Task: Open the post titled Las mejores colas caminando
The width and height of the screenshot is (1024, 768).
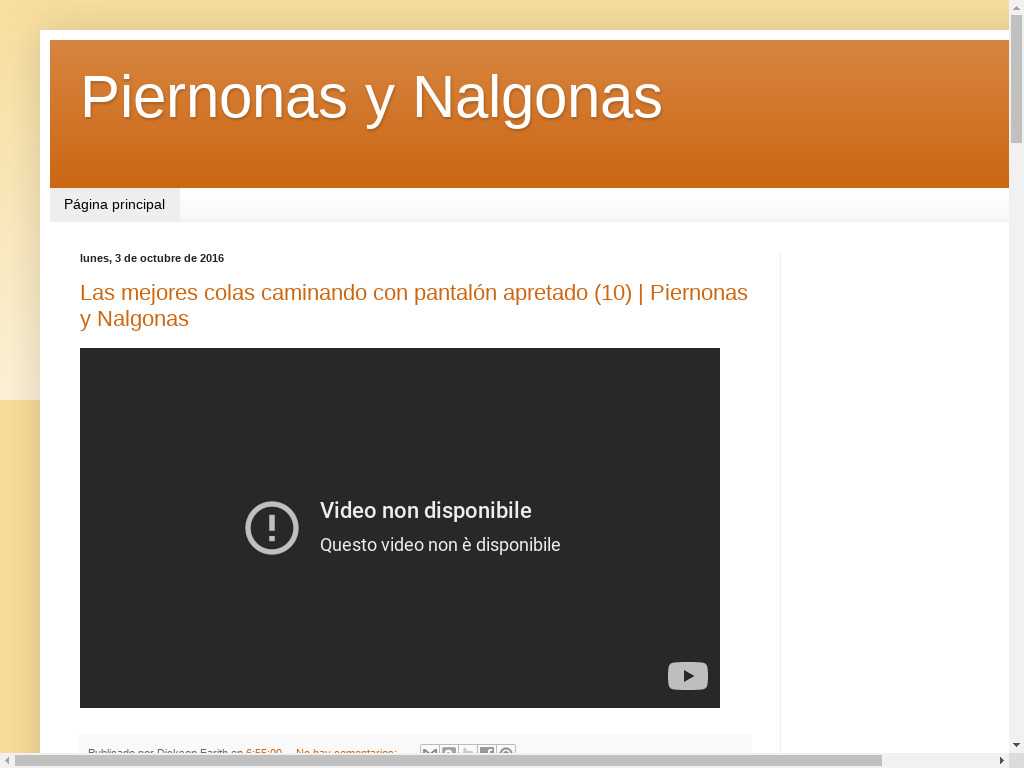Action: [x=413, y=306]
